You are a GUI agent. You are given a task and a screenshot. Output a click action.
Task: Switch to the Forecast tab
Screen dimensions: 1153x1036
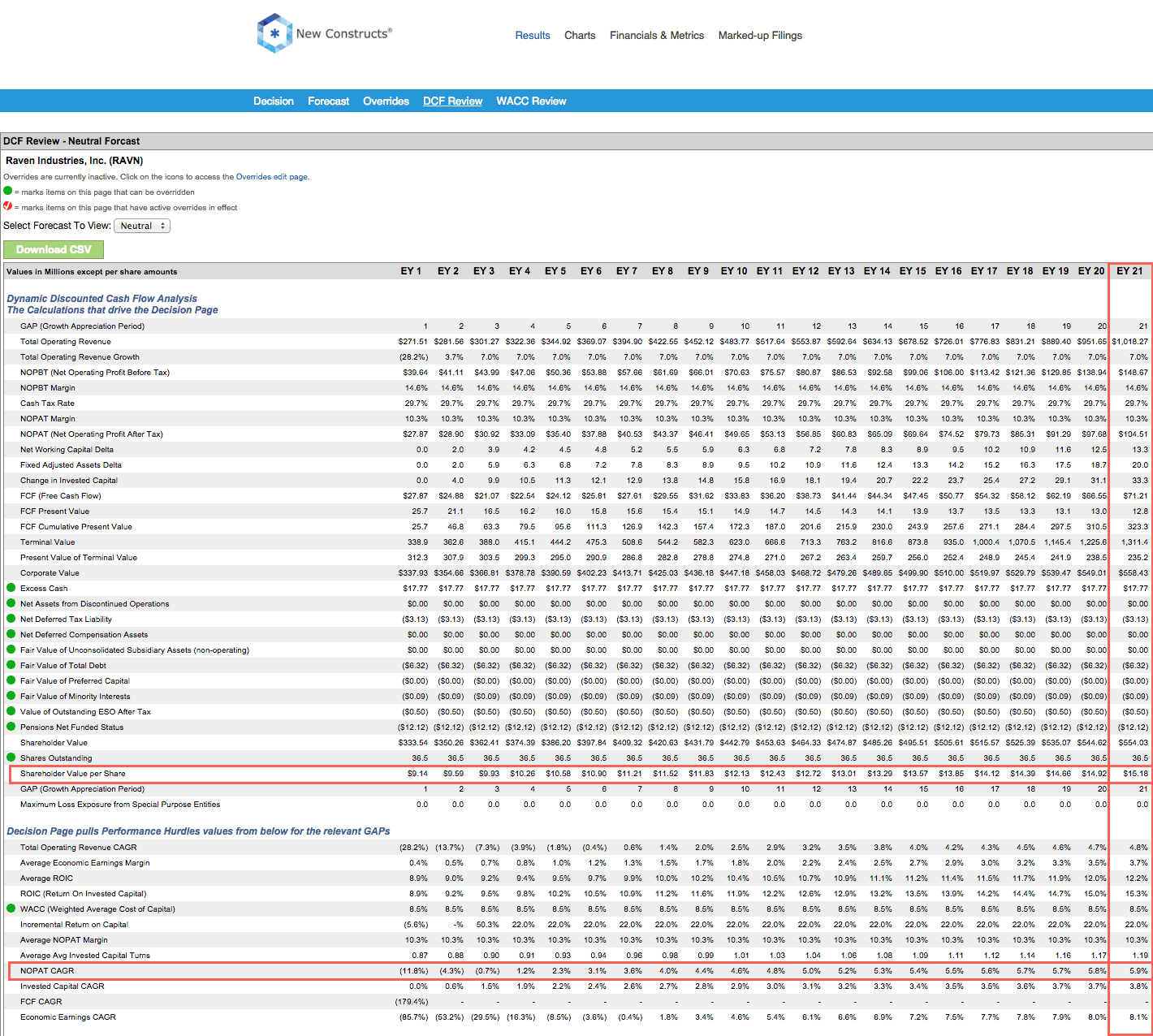328,101
